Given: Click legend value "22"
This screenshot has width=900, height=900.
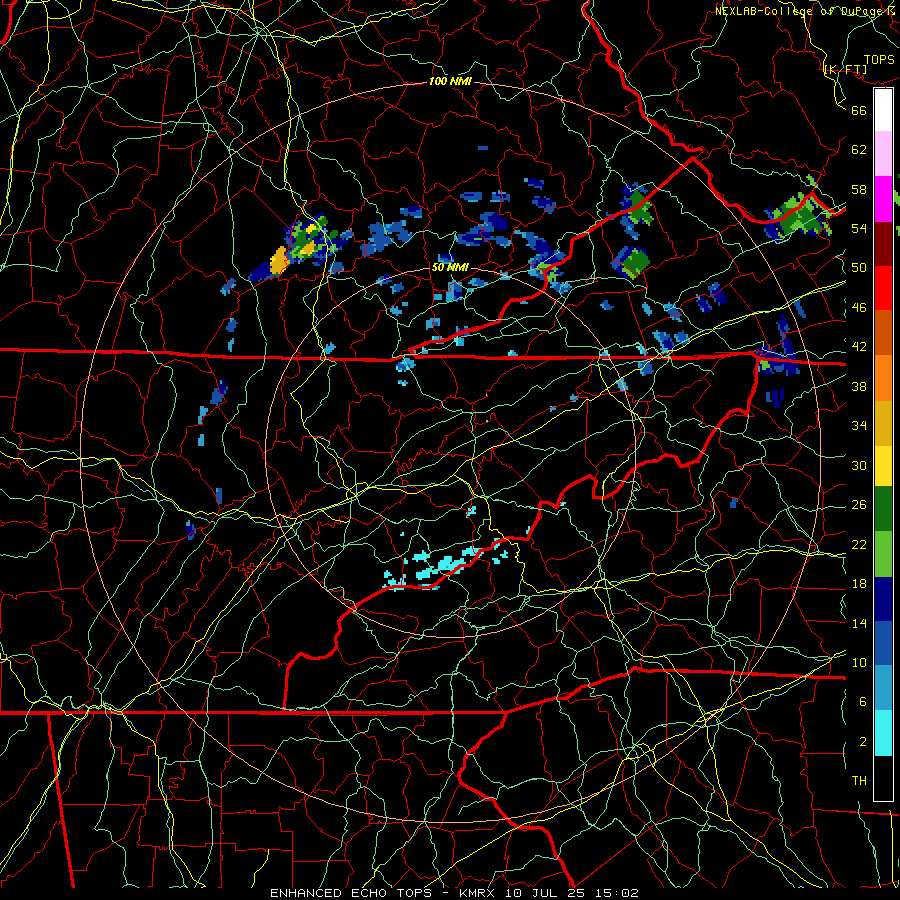Looking at the screenshot, I should (859, 544).
